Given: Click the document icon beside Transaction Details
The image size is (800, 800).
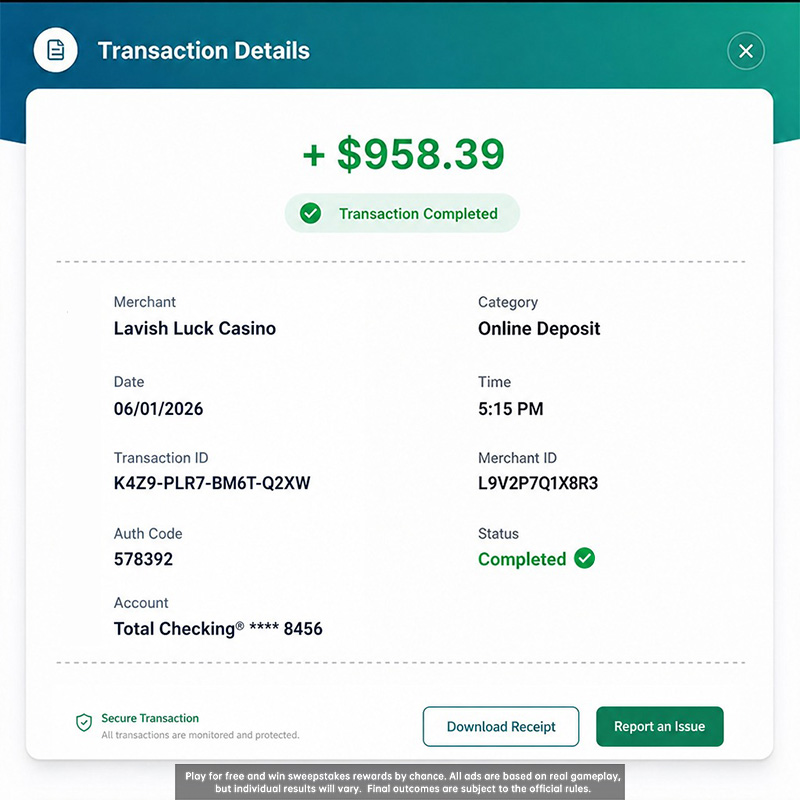Looking at the screenshot, I should [x=56, y=50].
